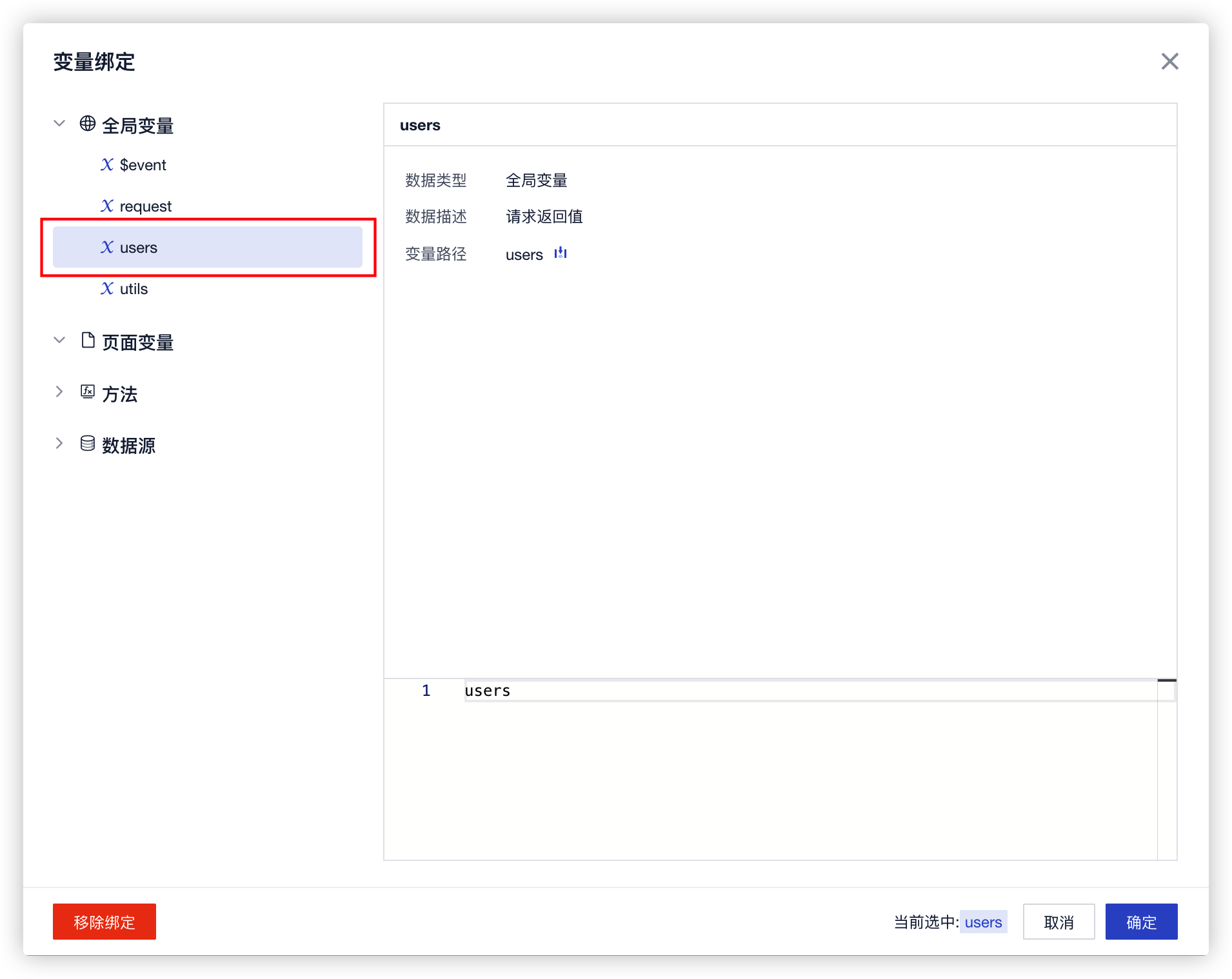Click the x variable icon before $event
Screen dimensions: 1232x979
[107, 164]
